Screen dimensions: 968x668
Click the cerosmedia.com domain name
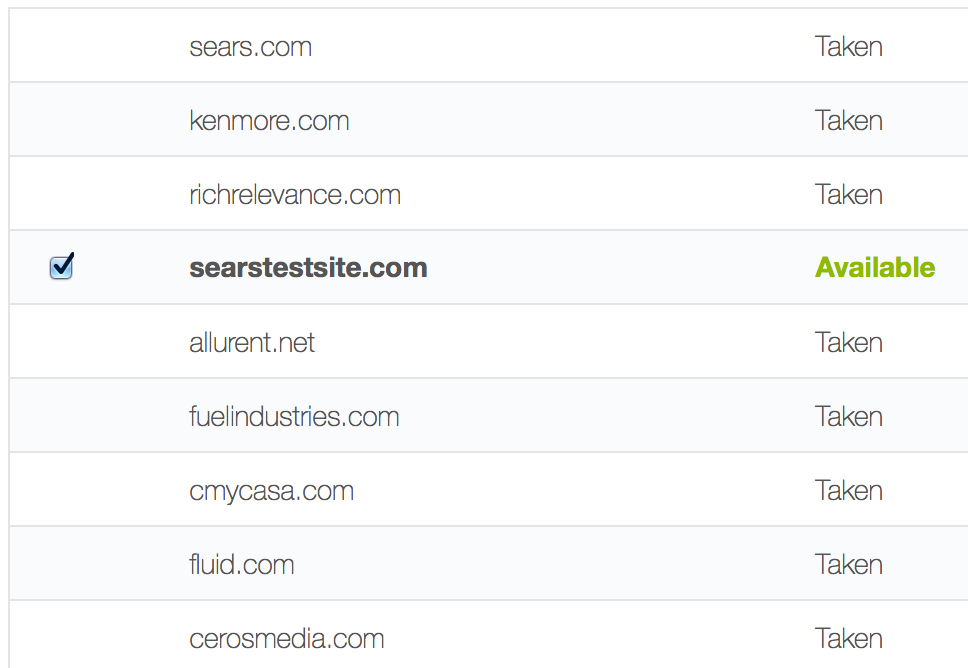click(286, 639)
